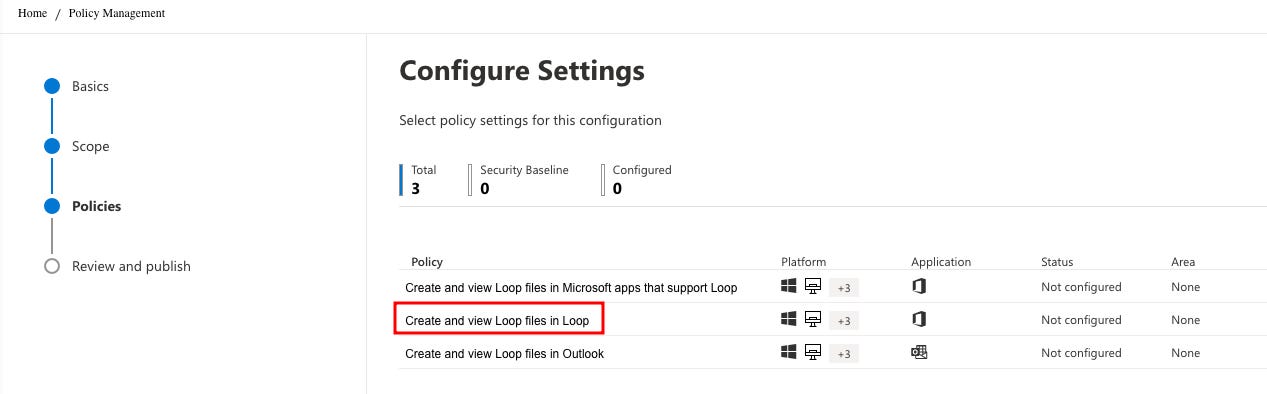Screen dimensions: 1267x394
Task: Open the Policy Management breadcrumb
Action: 117,13
